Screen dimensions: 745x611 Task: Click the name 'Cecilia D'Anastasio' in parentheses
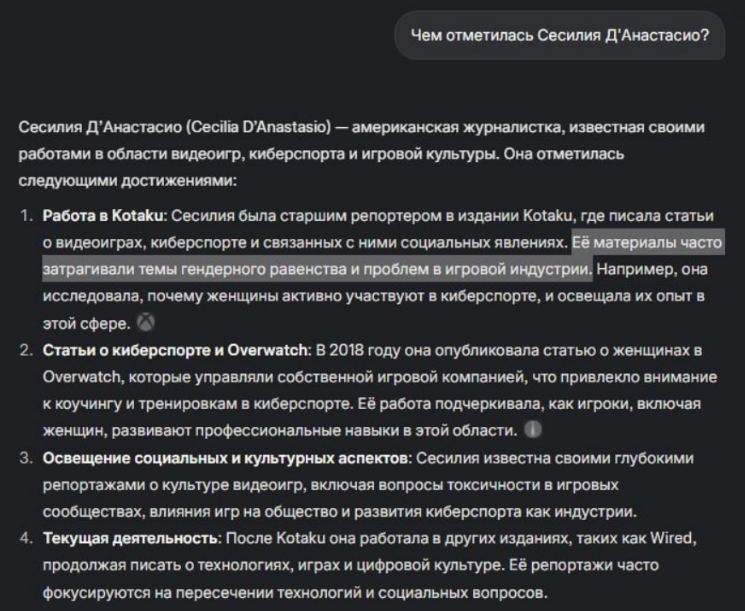click(x=259, y=127)
